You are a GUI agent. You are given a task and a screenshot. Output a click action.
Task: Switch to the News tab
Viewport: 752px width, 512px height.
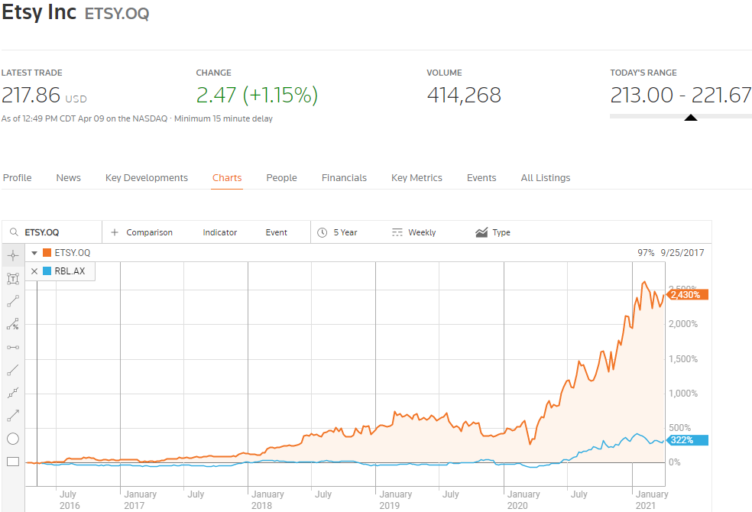[x=68, y=178]
